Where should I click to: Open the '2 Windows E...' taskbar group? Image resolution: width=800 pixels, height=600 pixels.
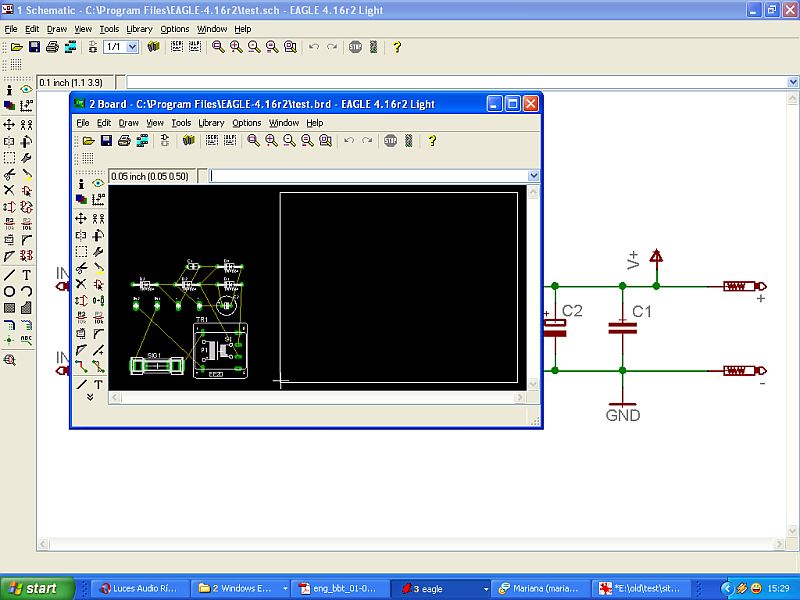[x=242, y=588]
